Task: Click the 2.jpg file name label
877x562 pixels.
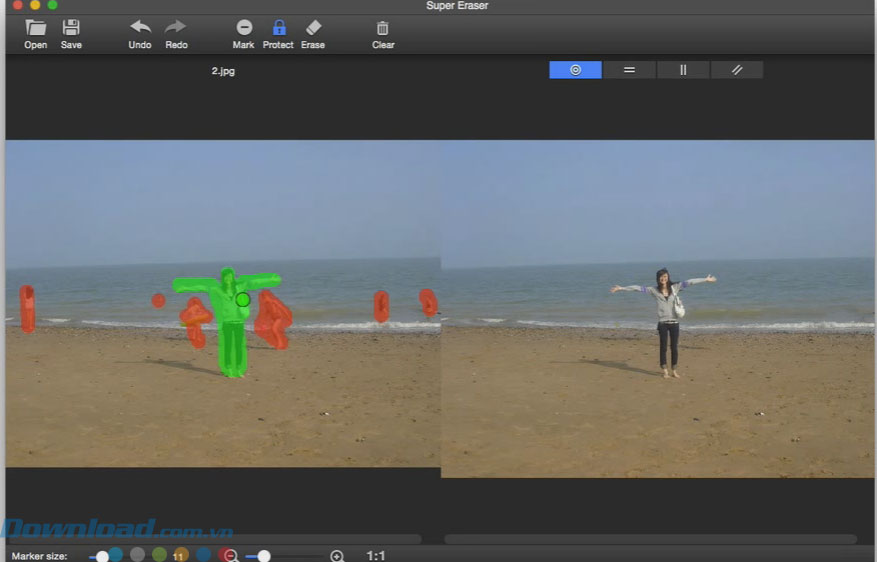Action: pyautogui.click(x=223, y=71)
